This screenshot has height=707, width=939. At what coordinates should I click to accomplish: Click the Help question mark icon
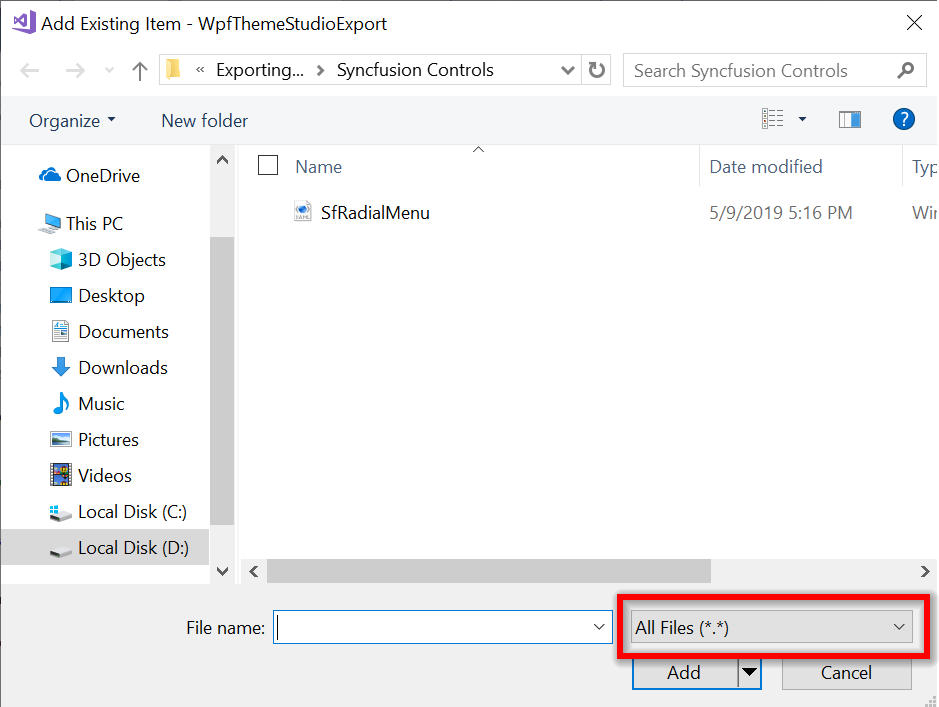[x=903, y=119]
